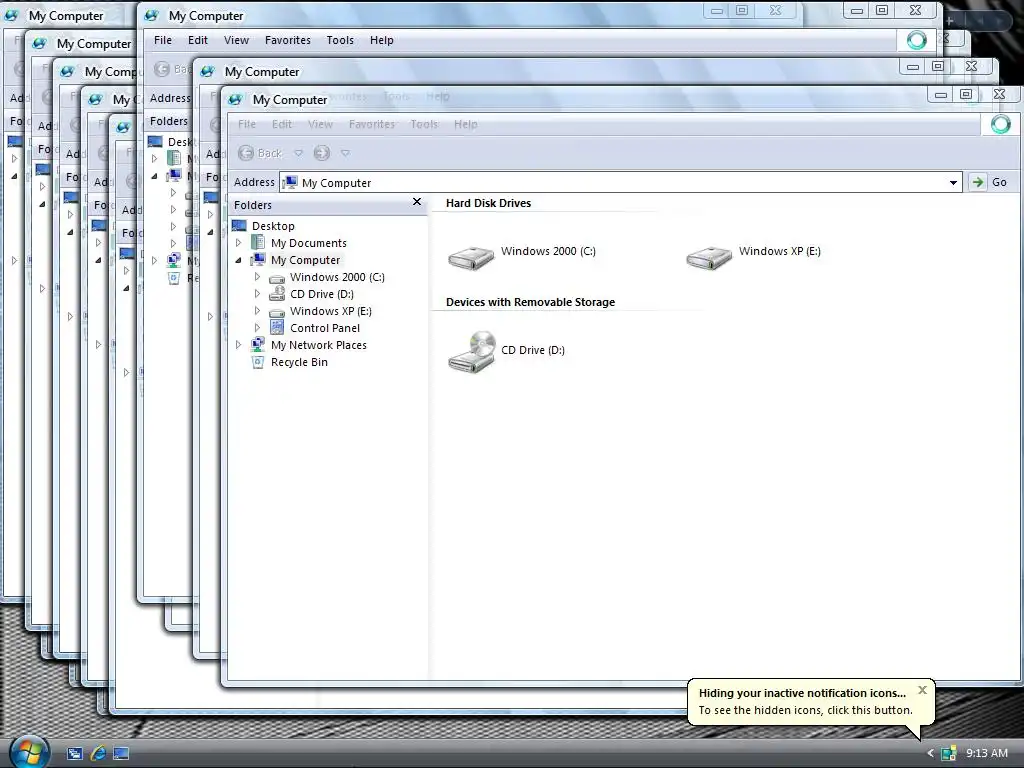1024x768 pixels.
Task: Click Devices with Removable Storage group header
Action: pos(530,302)
